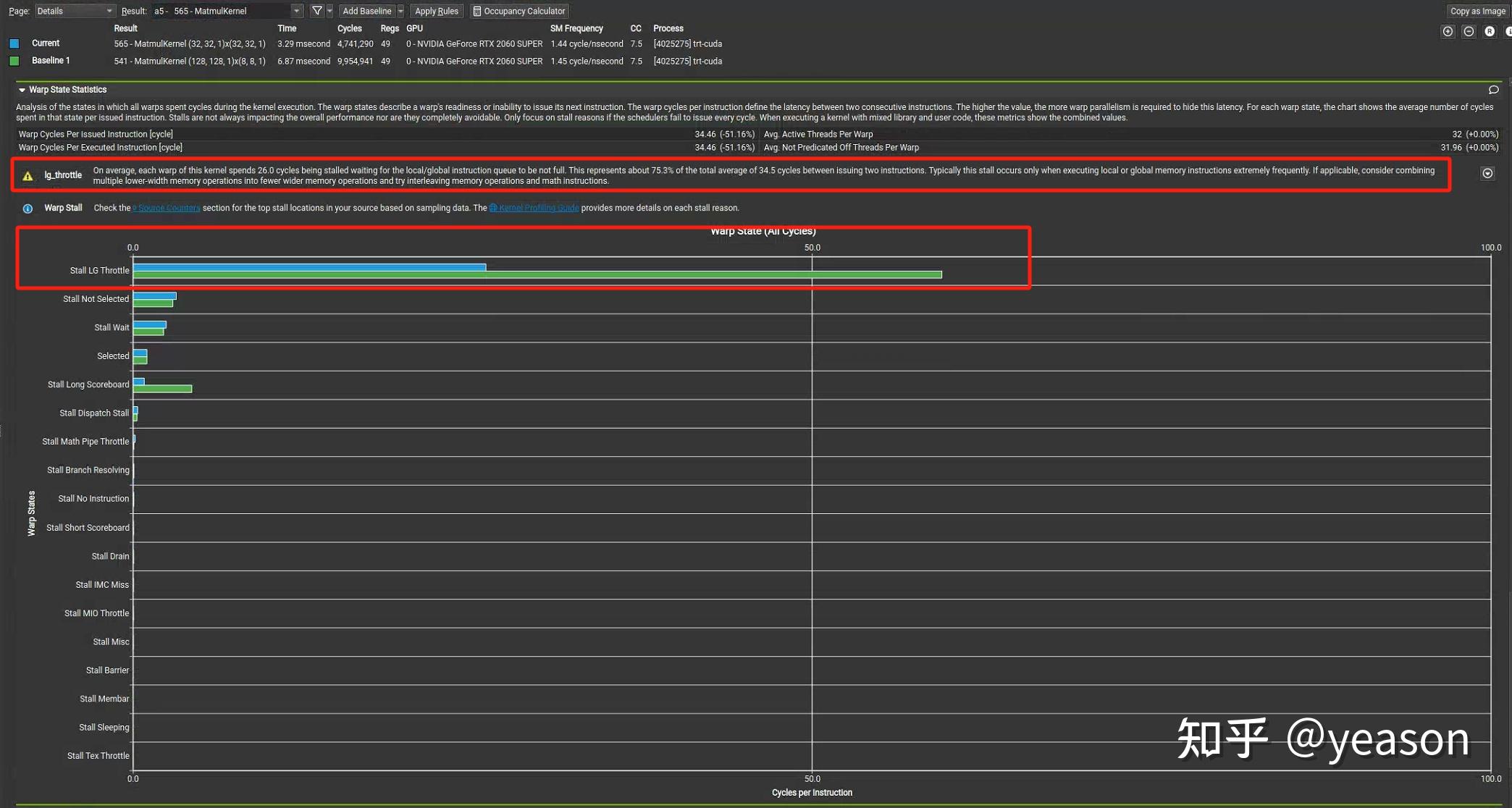Open the Add Baseline dropdown arrow

(400, 11)
